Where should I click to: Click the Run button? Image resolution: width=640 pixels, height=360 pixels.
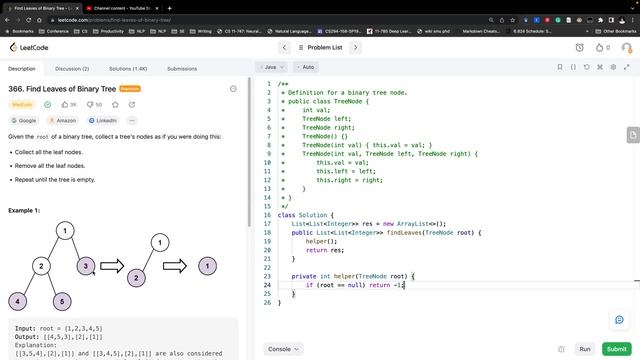[584, 349]
